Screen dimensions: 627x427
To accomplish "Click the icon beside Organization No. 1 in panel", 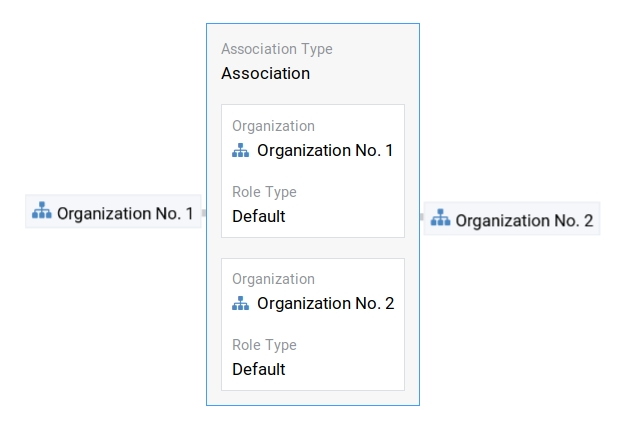I will (x=241, y=150).
